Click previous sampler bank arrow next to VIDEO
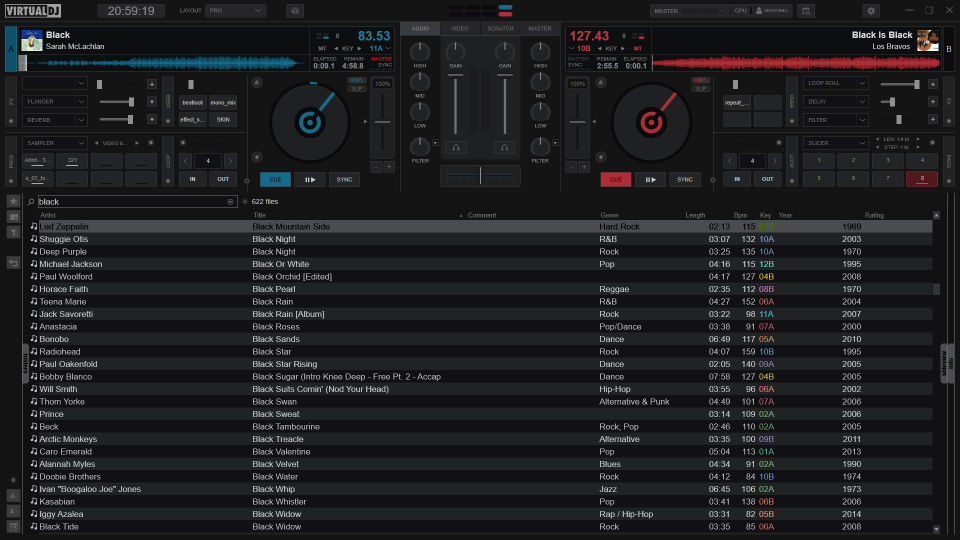 coord(96,143)
